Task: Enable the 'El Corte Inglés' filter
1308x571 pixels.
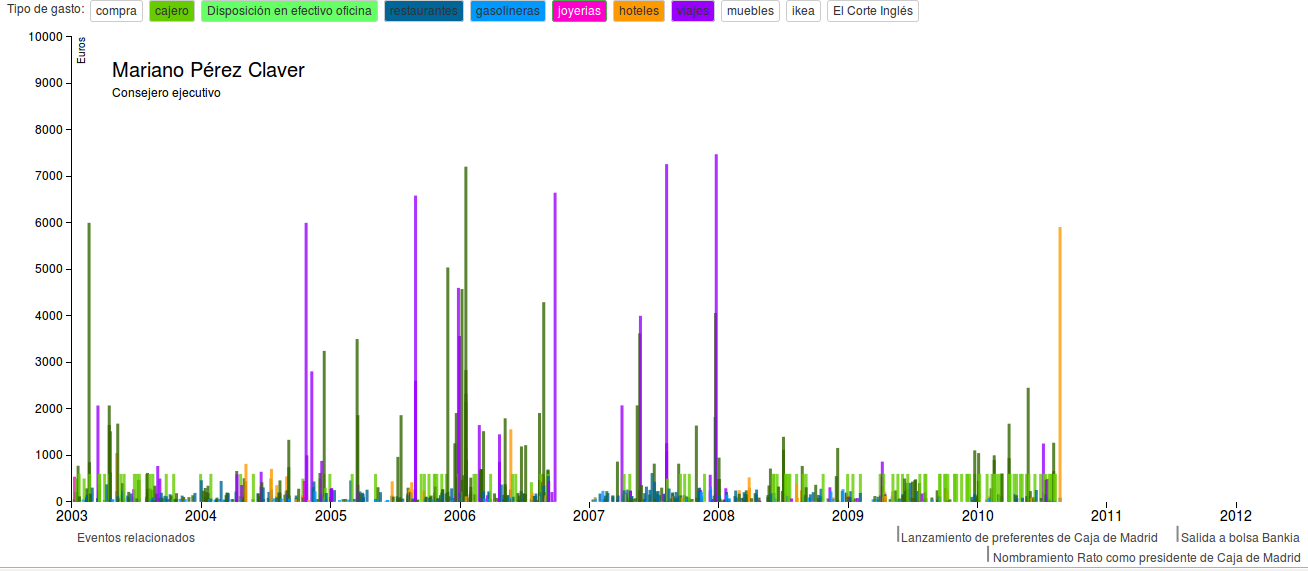Action: pyautogui.click(x=872, y=11)
